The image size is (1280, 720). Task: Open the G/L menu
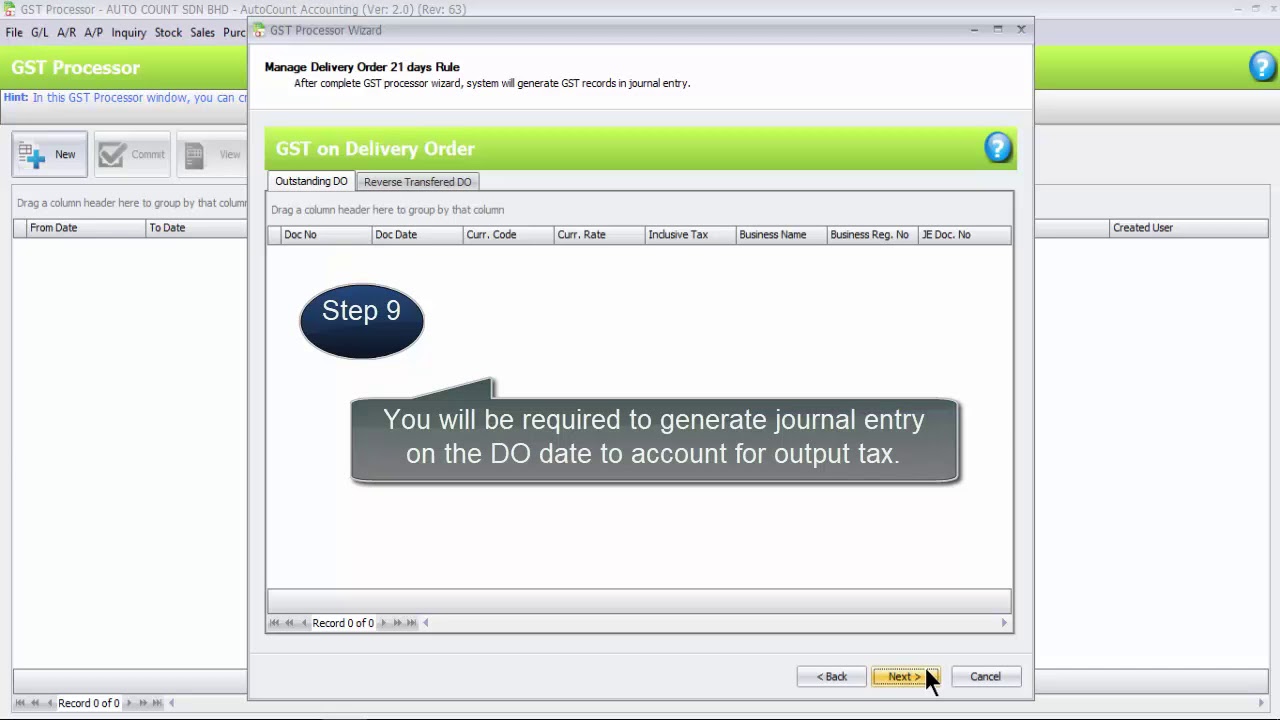point(40,32)
